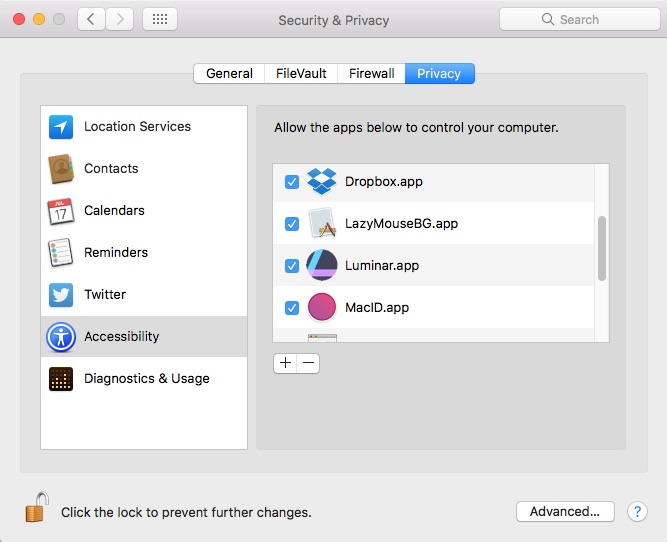Click the app list scrollbar thumb
Image resolution: width=667 pixels, height=542 pixels.
pos(601,248)
